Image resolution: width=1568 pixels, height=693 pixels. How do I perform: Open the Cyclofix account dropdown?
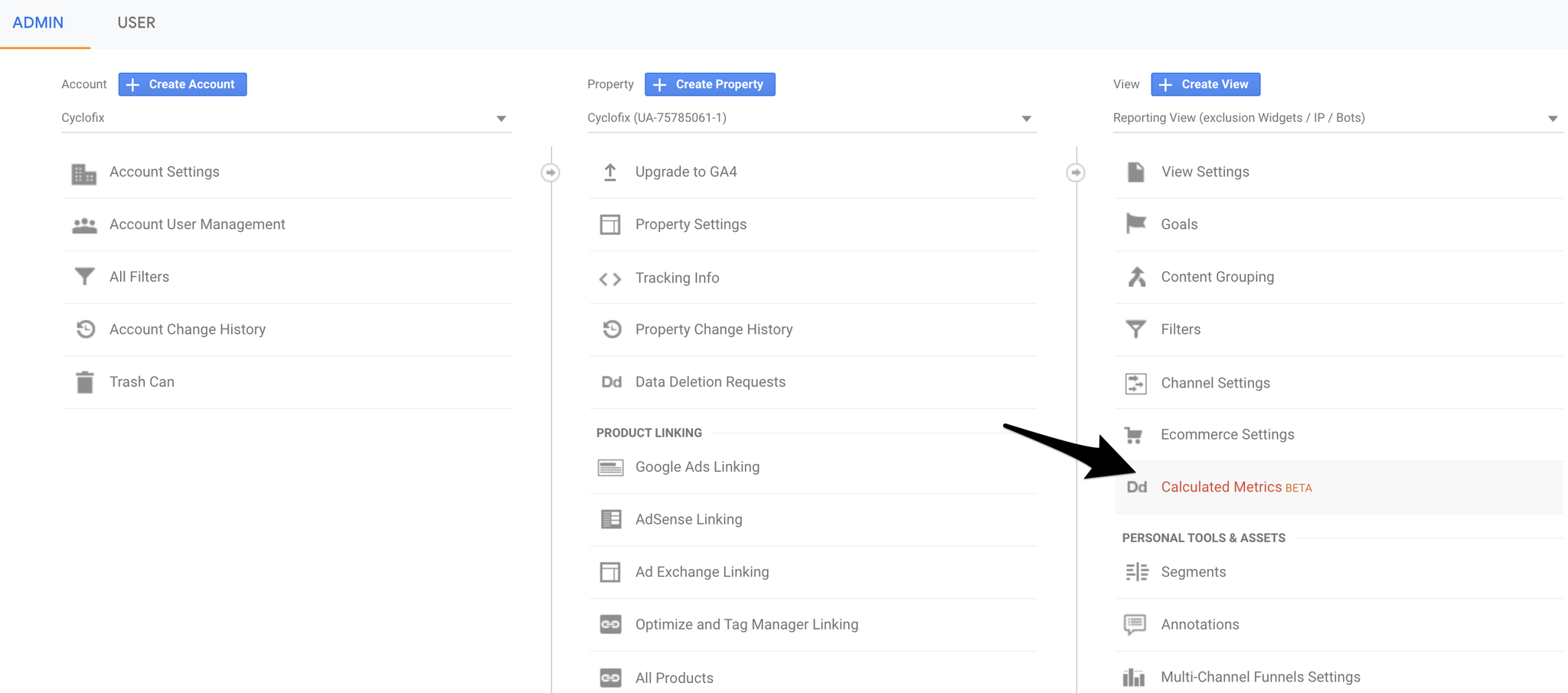click(286, 118)
